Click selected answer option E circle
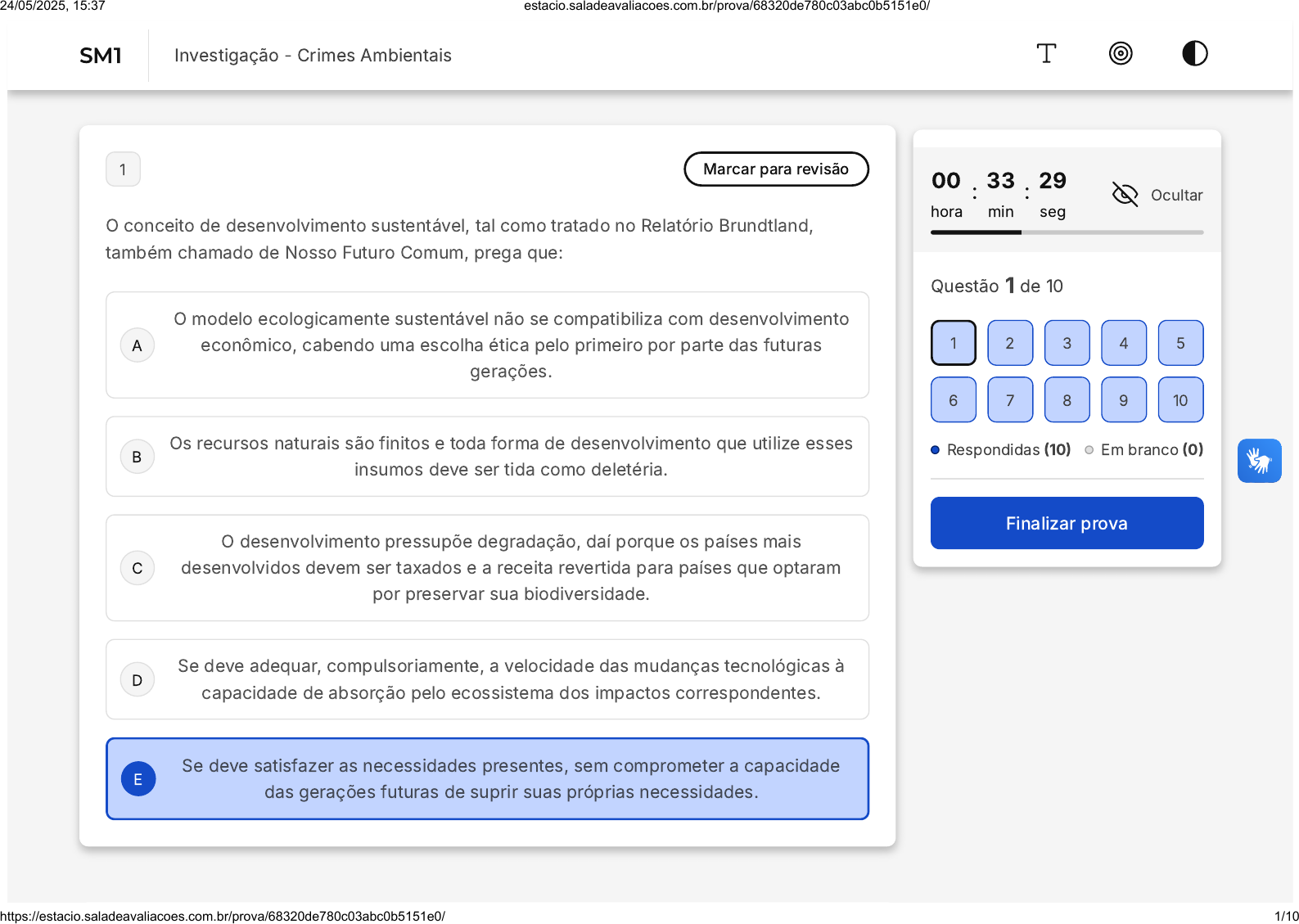The height and width of the screenshot is (924, 1299). point(138,779)
